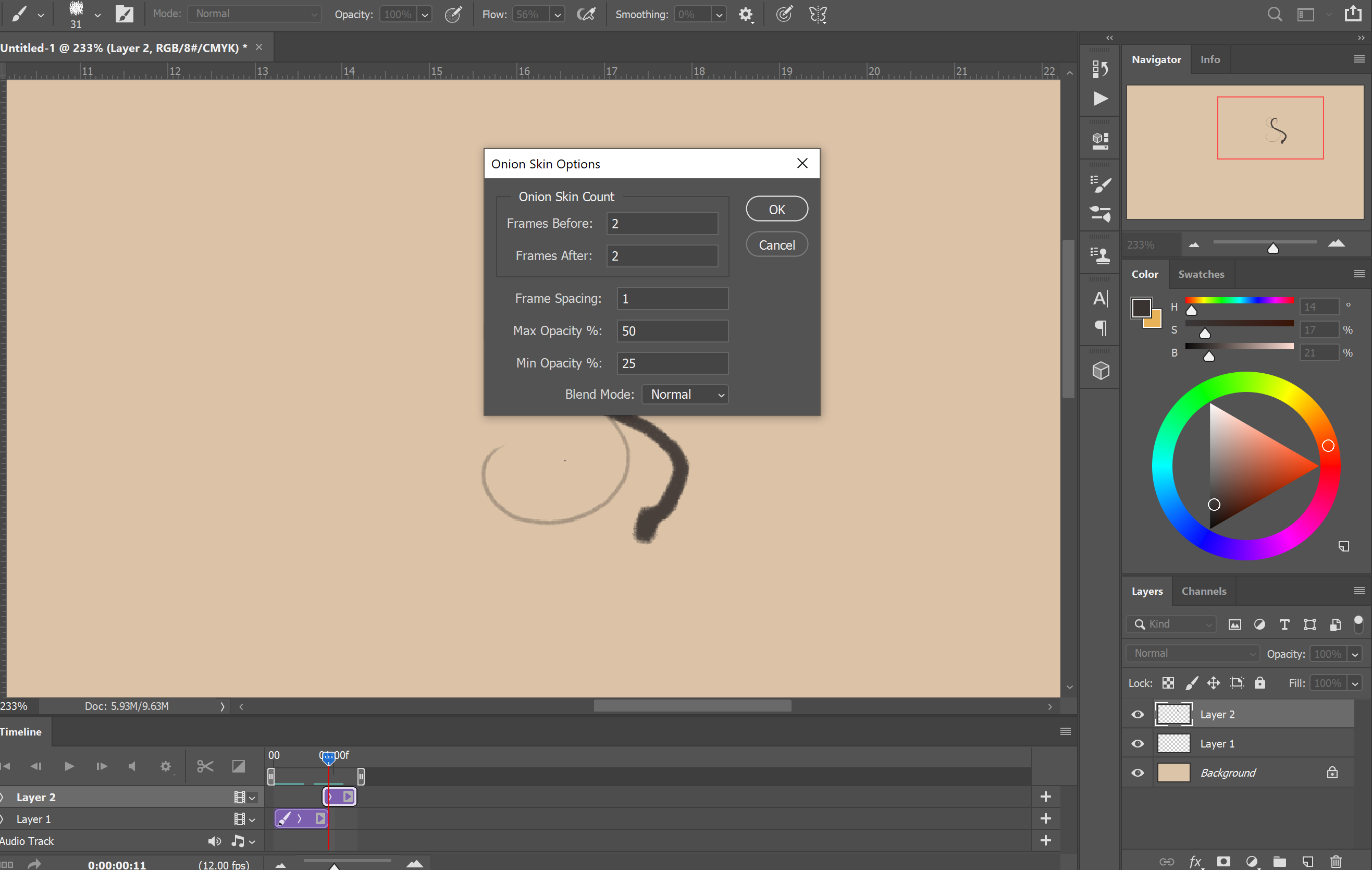Screen dimensions: 1372x870
Task: Split the timeline at the playhead with scissors
Action: pyautogui.click(x=205, y=766)
